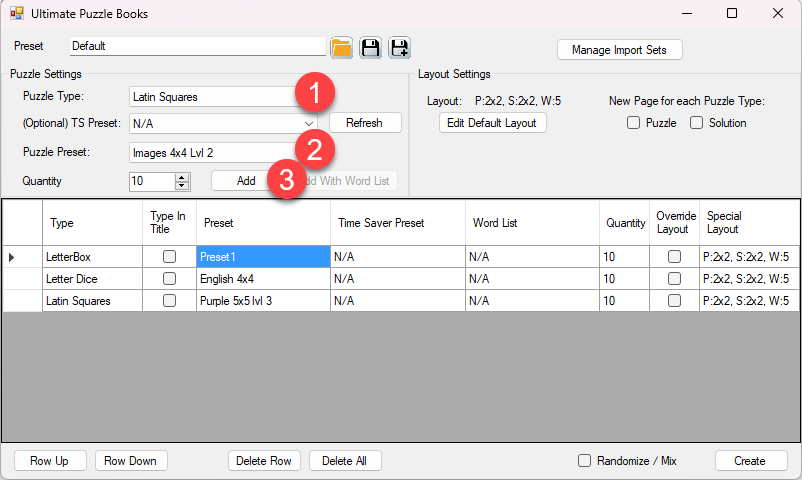Click the row selector arrow for LetterBox

point(12,257)
